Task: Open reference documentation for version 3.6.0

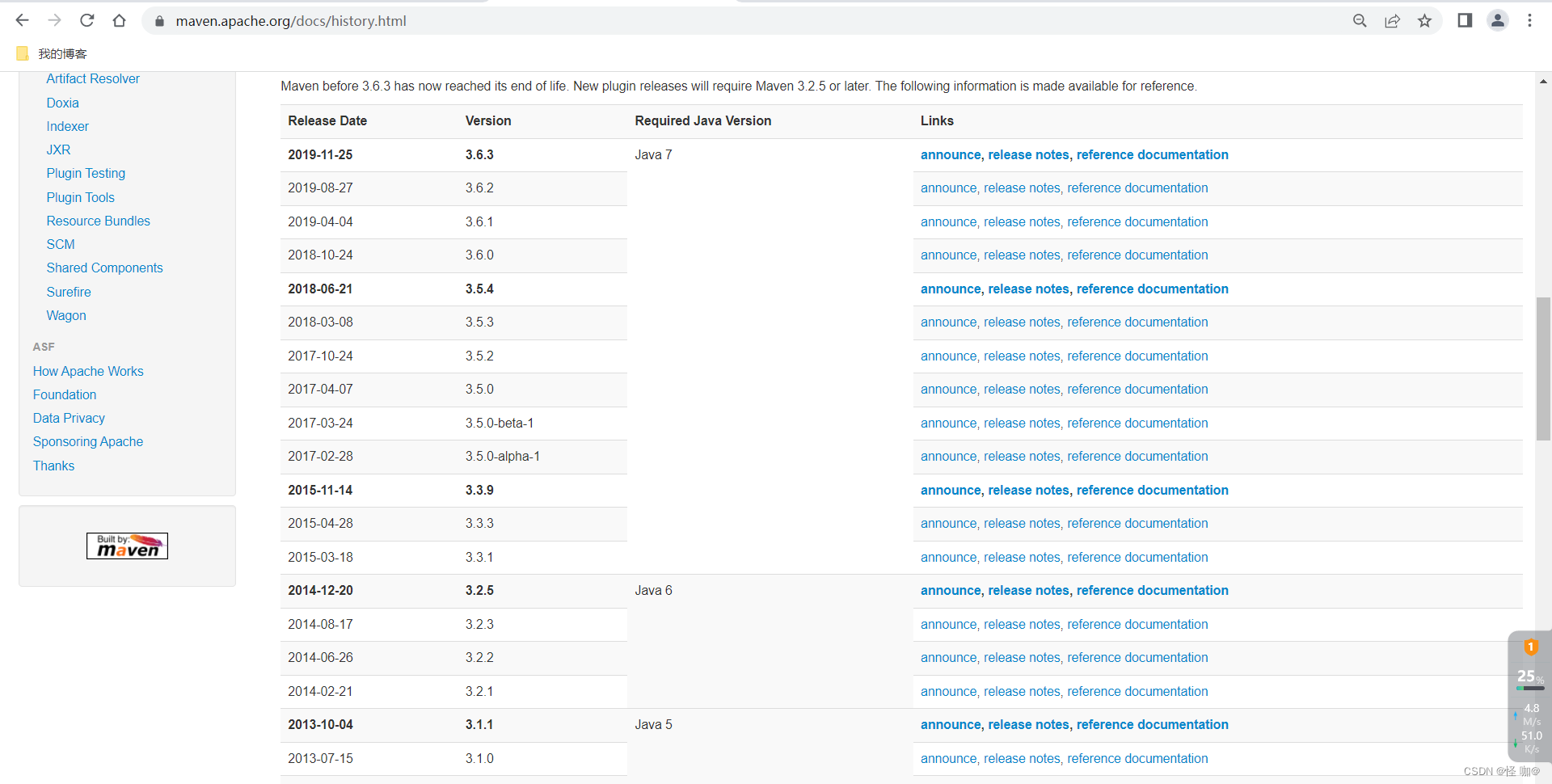Action: click(x=1137, y=255)
